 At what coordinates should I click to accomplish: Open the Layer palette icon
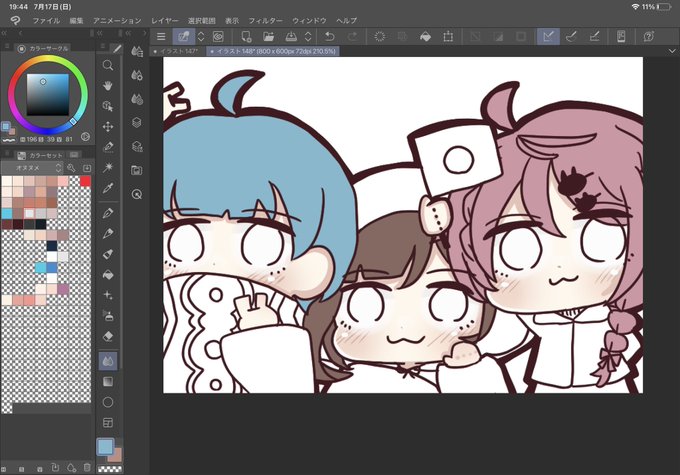point(137,123)
